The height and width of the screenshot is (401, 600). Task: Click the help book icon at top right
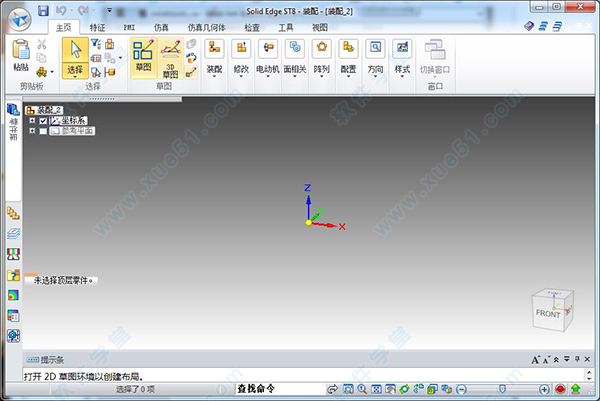(x=529, y=26)
